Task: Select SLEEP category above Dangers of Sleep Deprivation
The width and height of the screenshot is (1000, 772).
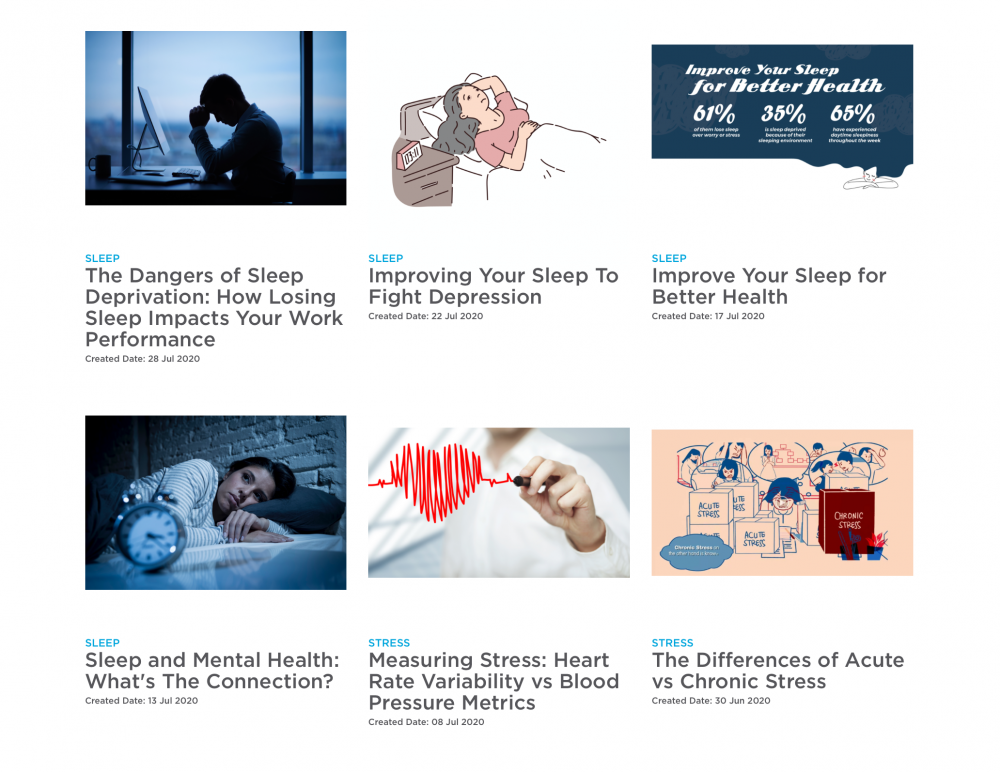Action: coord(102,258)
